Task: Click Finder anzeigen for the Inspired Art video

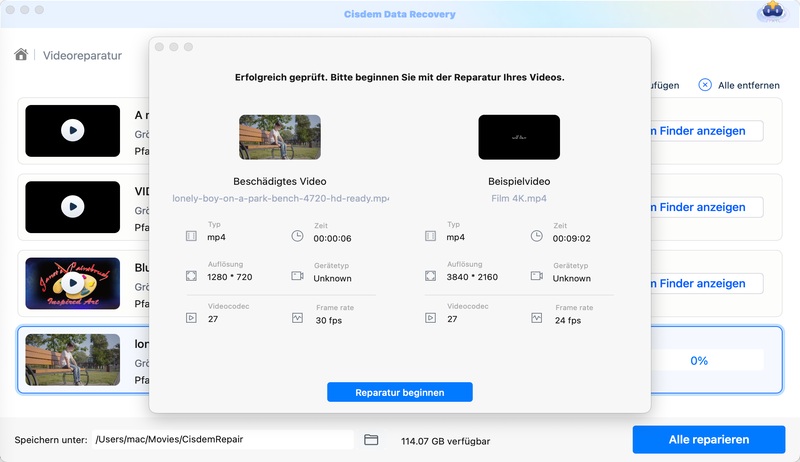Action: pyautogui.click(x=707, y=284)
